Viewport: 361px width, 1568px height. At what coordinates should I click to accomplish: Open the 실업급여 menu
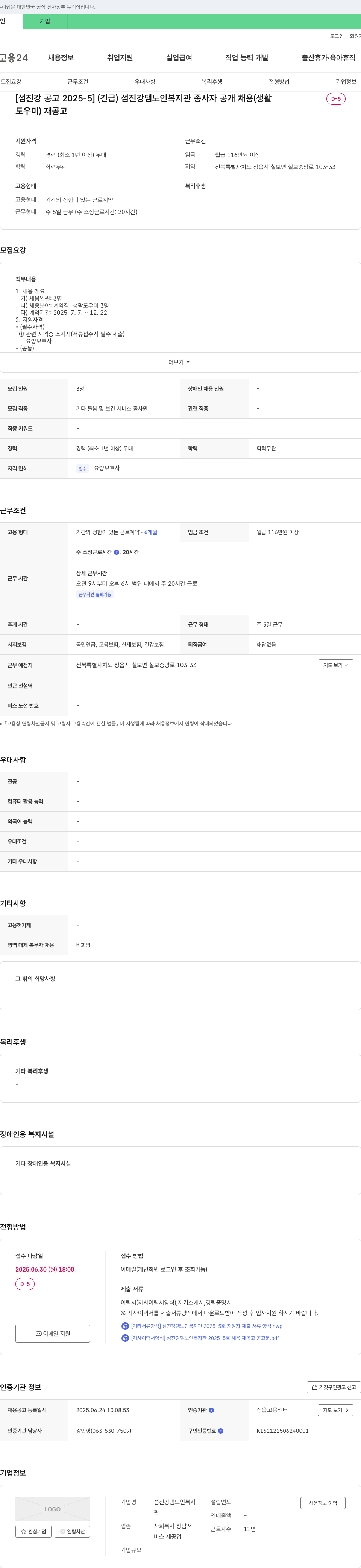pos(179,58)
